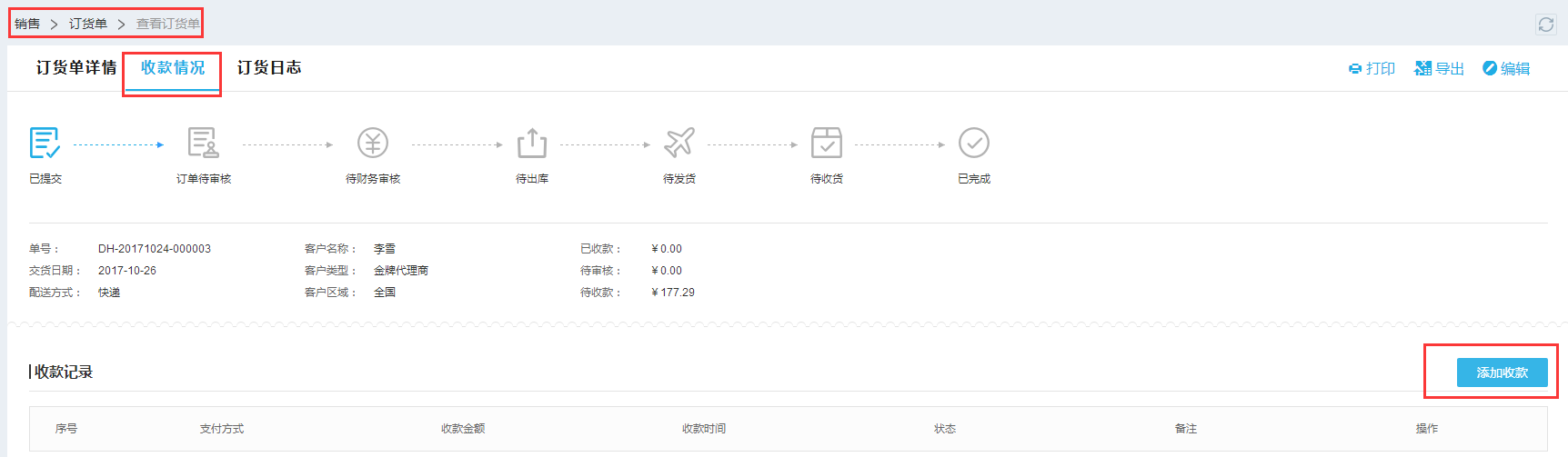Click 编辑 to edit the order
This screenshot has width=1568, height=457.
[x=1506, y=69]
